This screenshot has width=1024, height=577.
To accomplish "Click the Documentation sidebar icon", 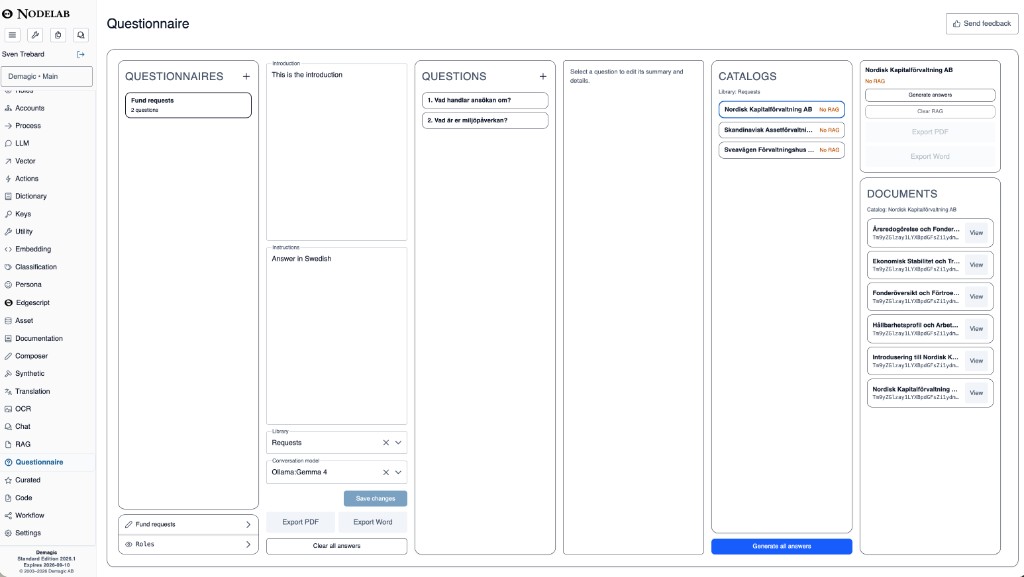I will click(8, 339).
